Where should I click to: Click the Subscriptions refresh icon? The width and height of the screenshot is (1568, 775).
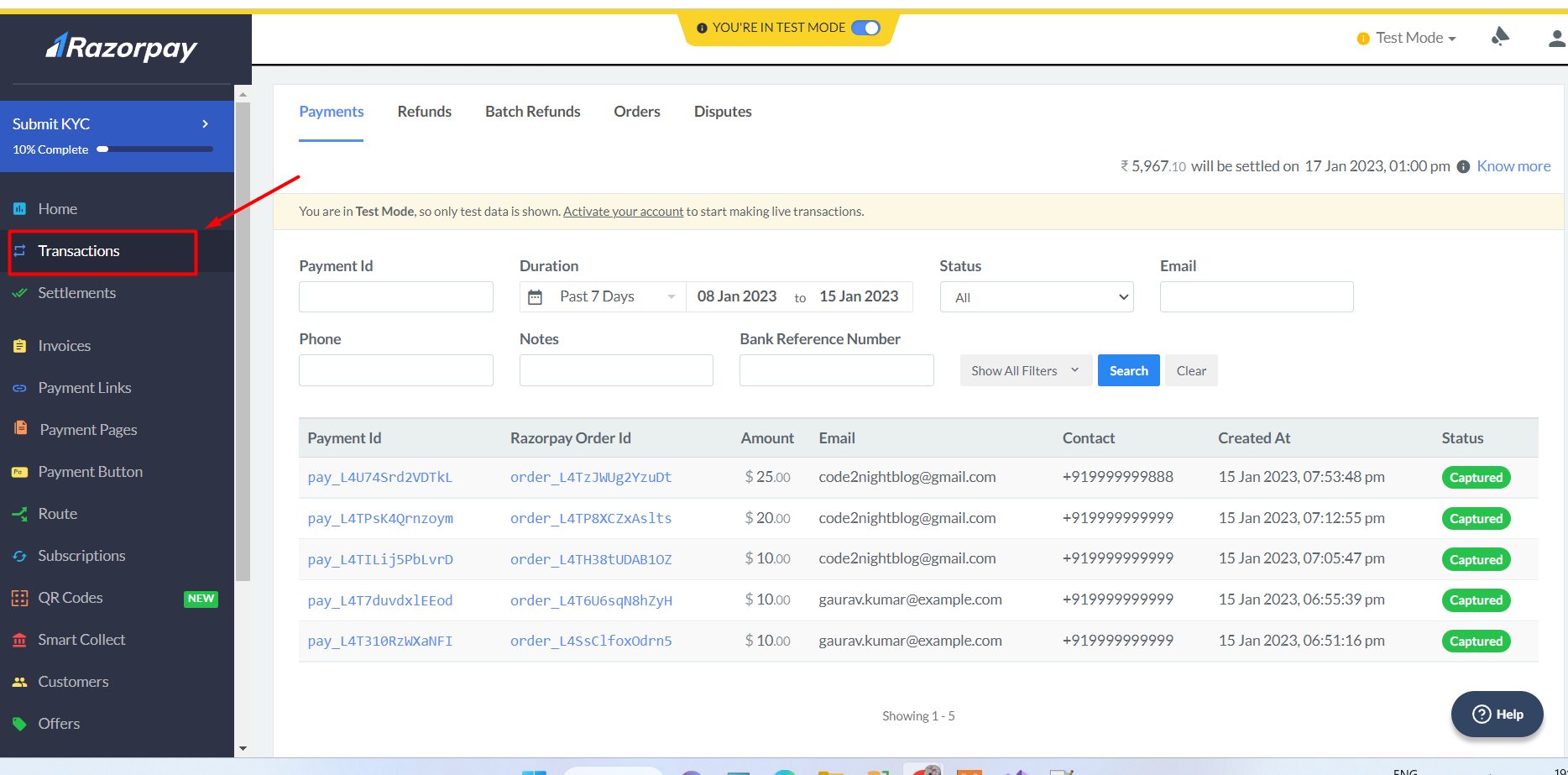(19, 556)
